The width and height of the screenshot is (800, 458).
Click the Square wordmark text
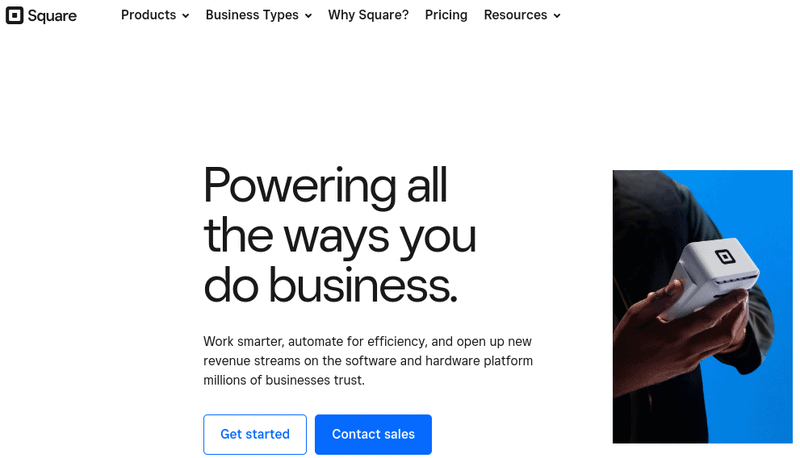click(52, 16)
